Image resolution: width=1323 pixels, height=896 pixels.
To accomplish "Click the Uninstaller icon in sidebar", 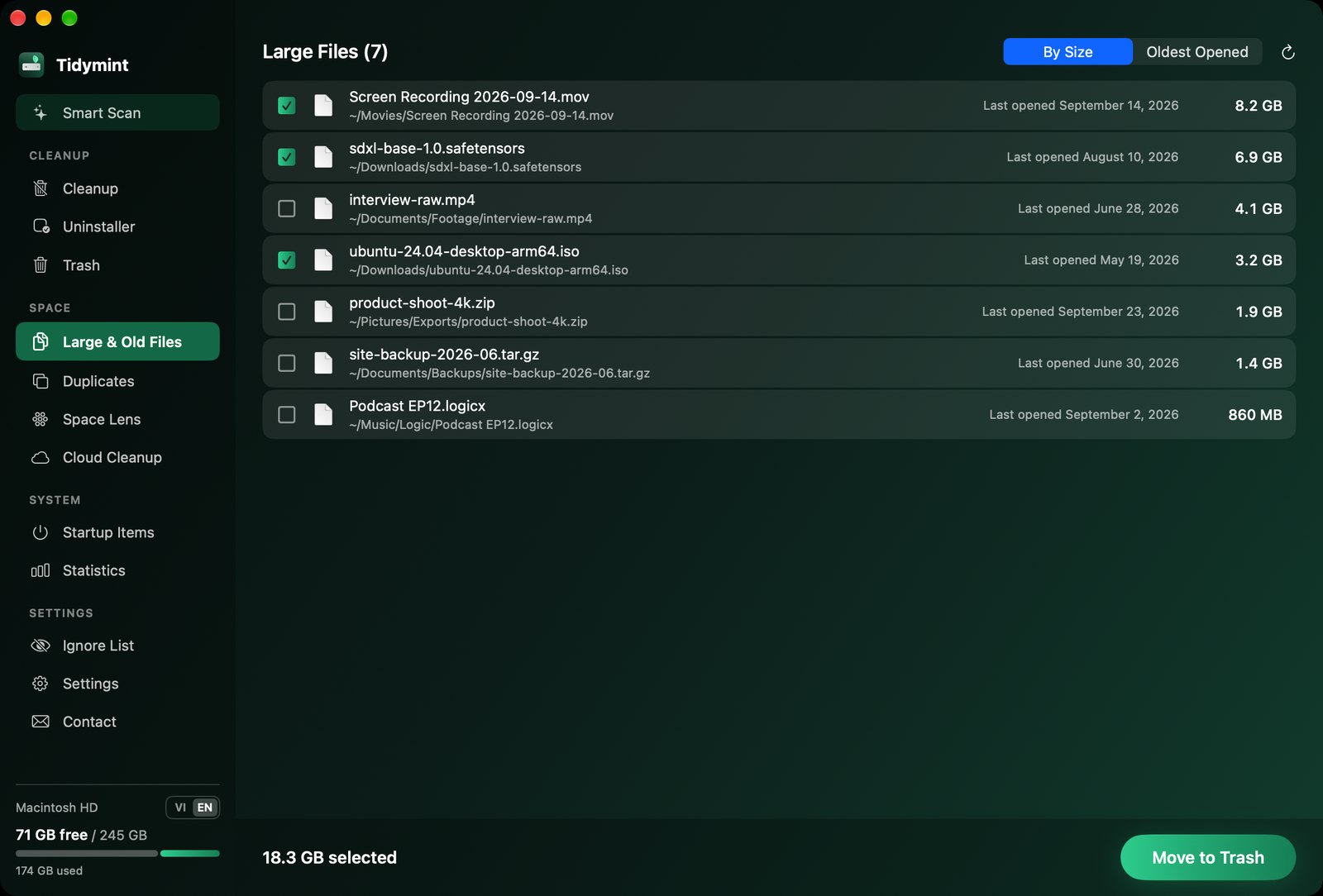I will point(41,226).
